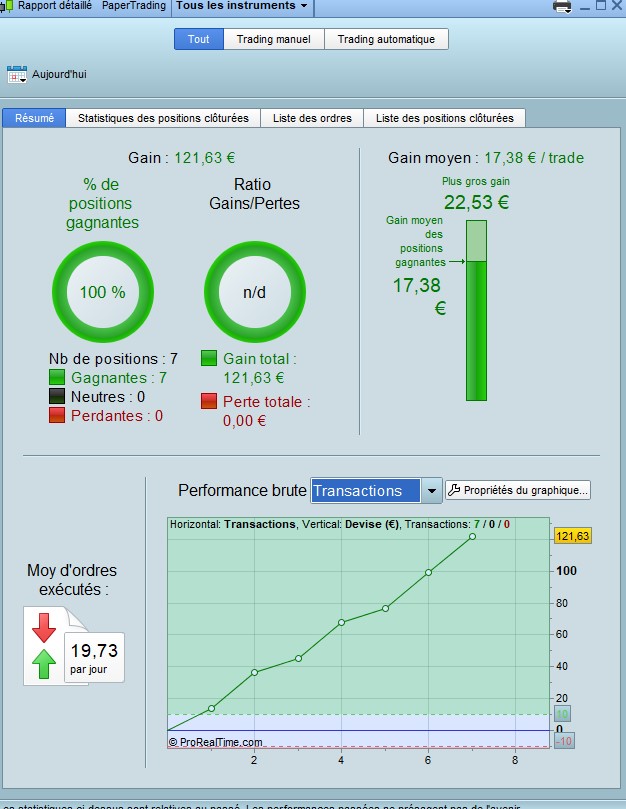This screenshot has width=626, height=809.
Task: Maximize the report window
Action: (601, 6)
